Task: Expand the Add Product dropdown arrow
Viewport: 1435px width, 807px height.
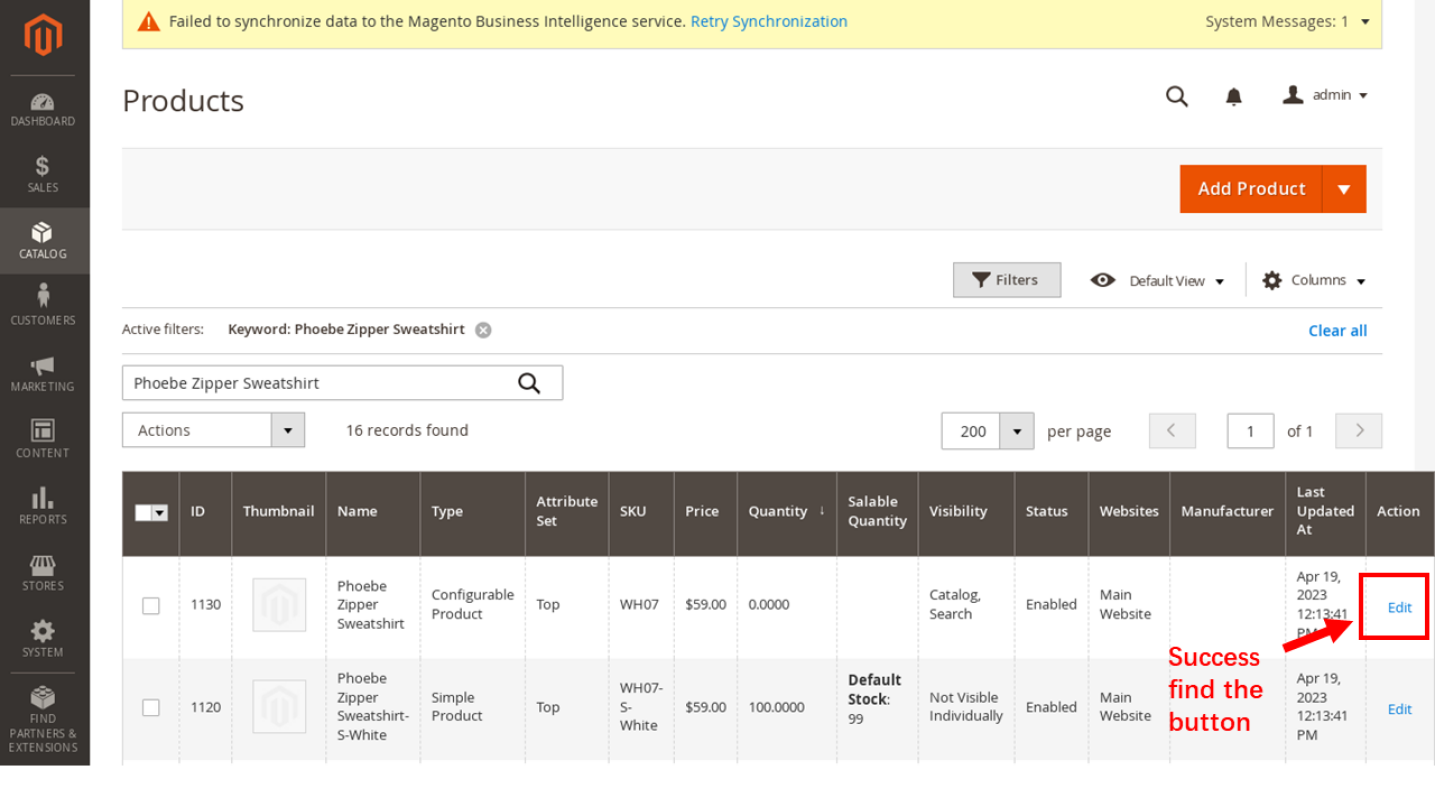Action: (x=1344, y=189)
